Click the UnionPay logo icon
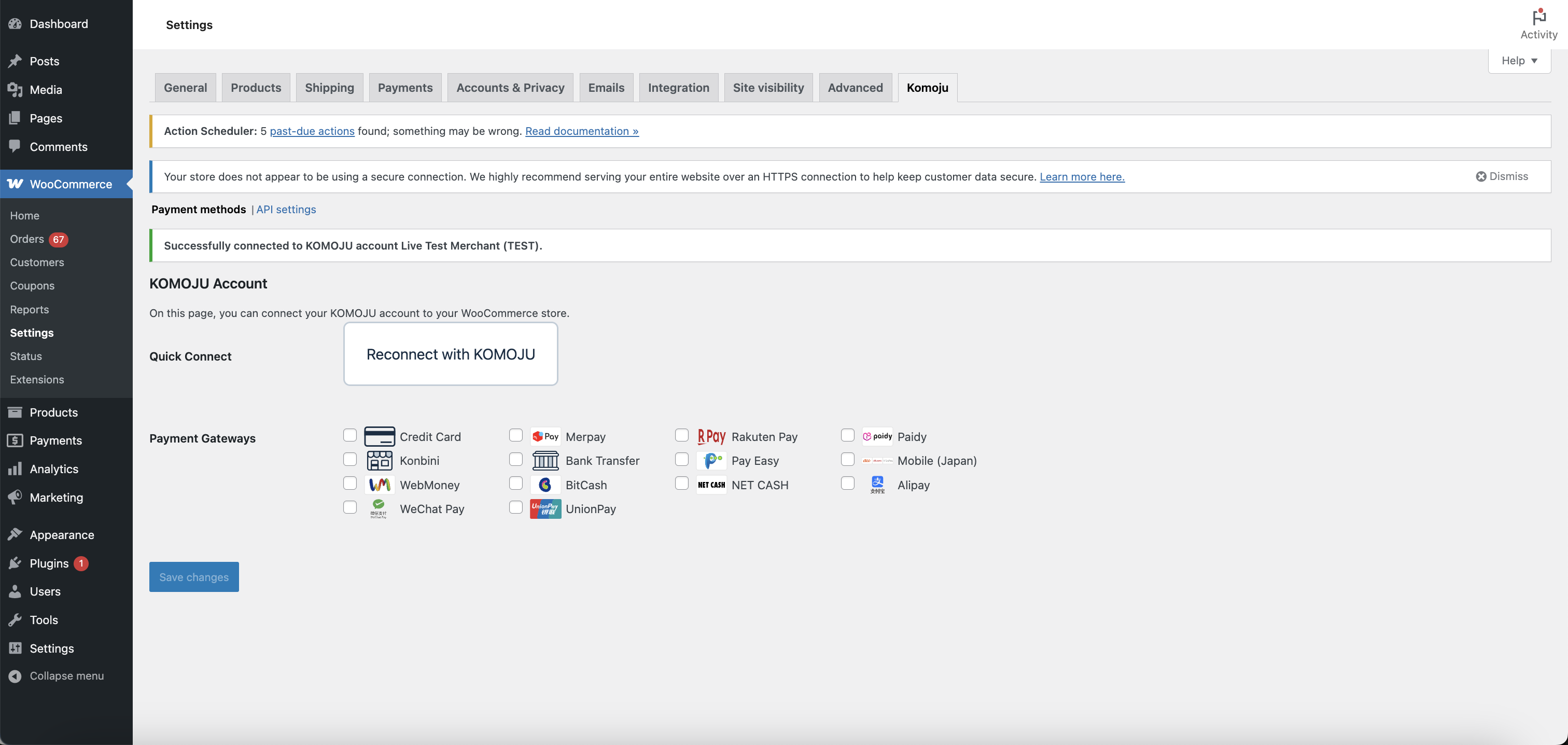The height and width of the screenshot is (745, 1568). (545, 508)
